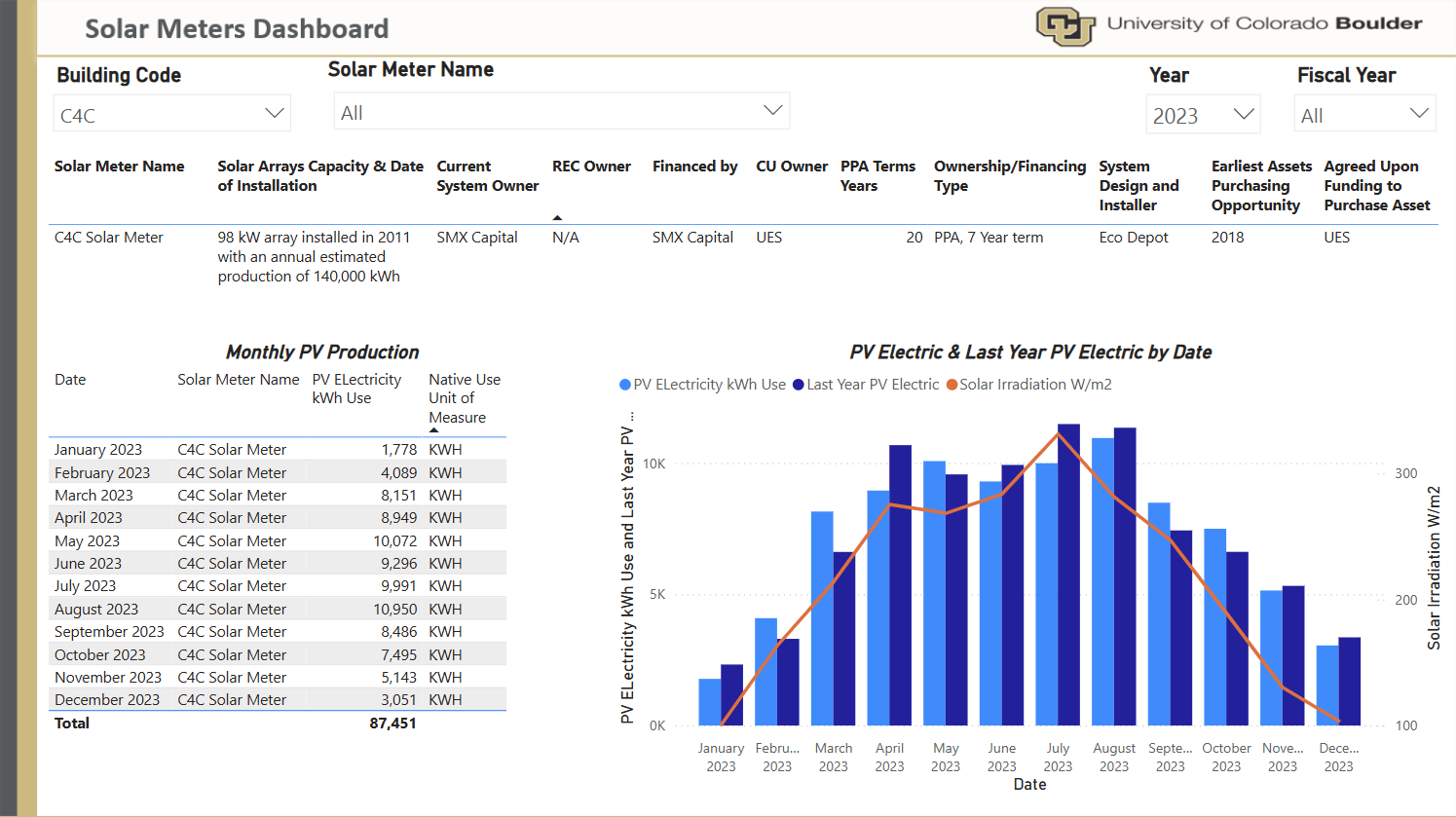Sort by Solar Meter Name column header
The height and width of the screenshot is (817, 1456).
(121, 166)
